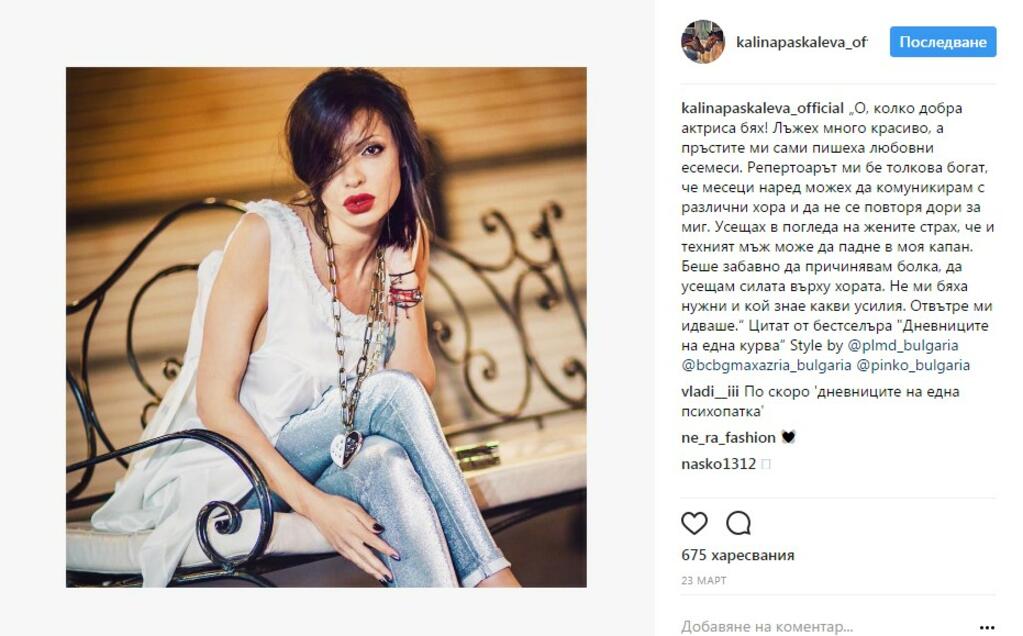The width and height of the screenshot is (1023, 636).
Task: Open kalinapaskaleva profile avatar picture
Action: tap(703, 42)
